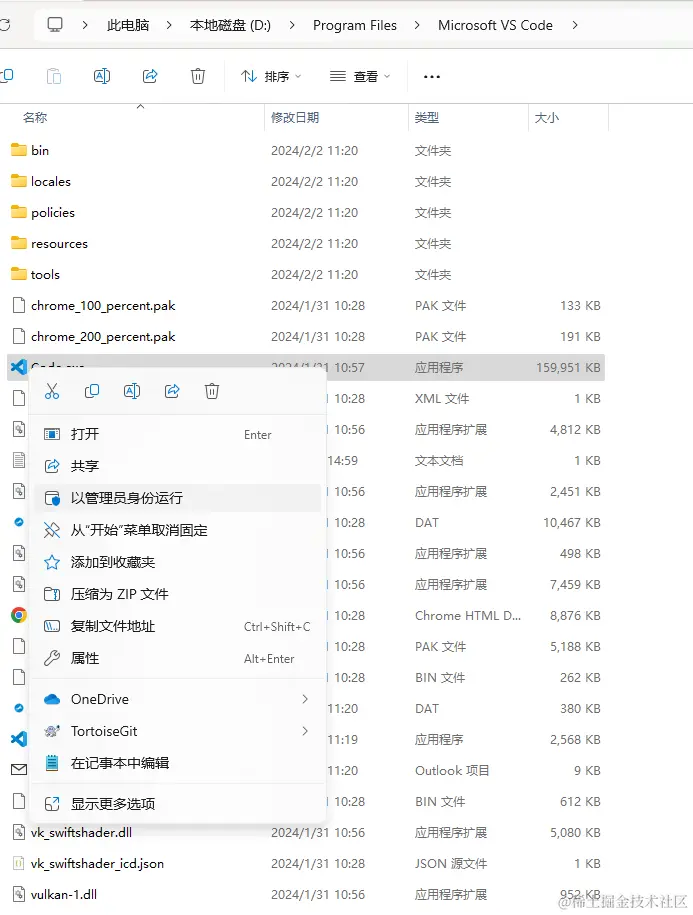Screen dimensions: 693x915
Task: Click the TortoiseGit icon in menu
Action: coord(52,731)
